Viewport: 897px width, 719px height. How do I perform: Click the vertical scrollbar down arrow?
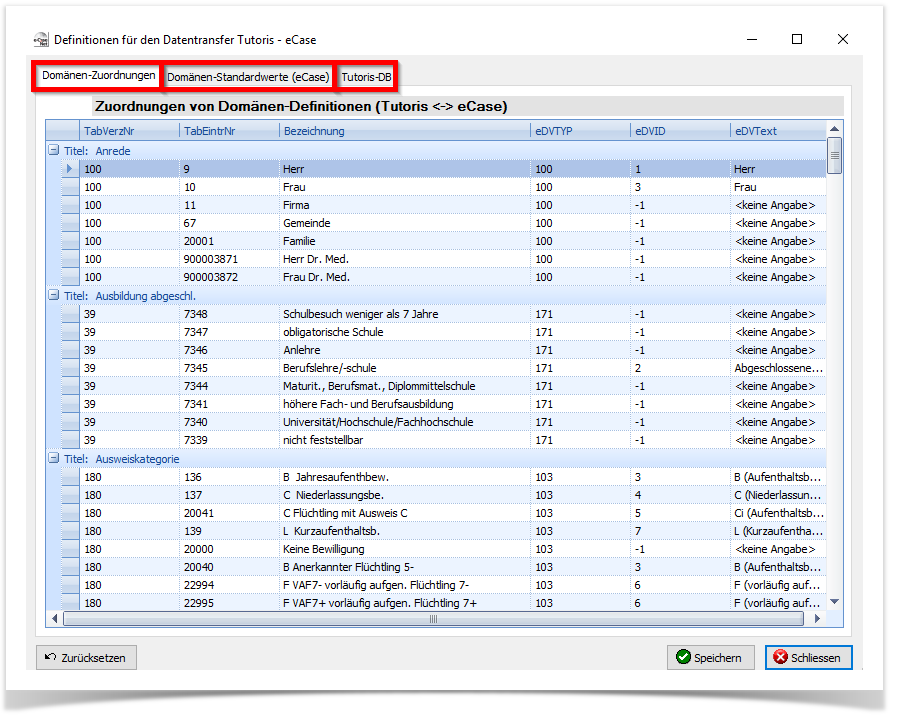835,602
